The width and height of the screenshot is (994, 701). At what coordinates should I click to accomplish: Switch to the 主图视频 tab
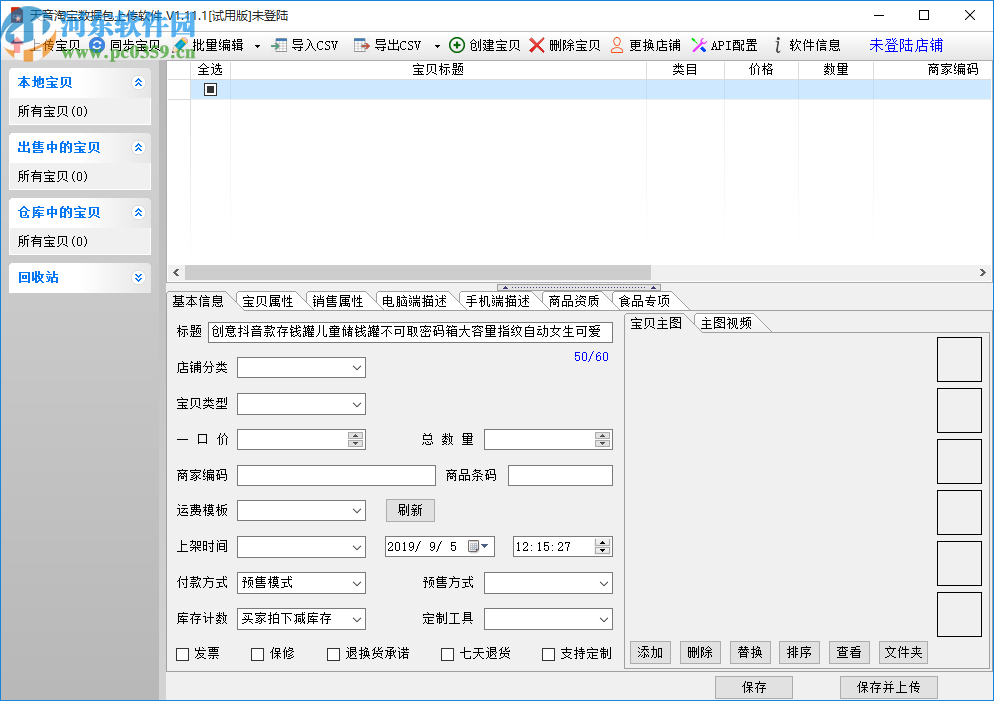726,323
